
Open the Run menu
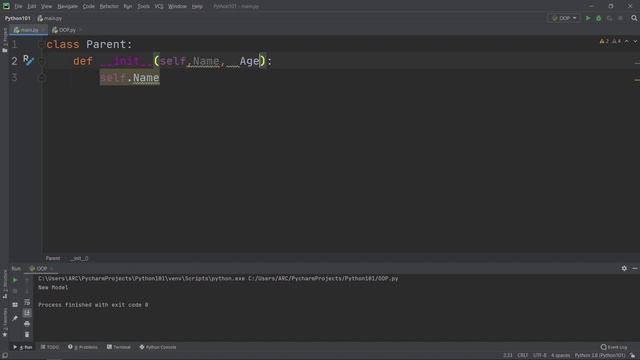click(x=128, y=7)
